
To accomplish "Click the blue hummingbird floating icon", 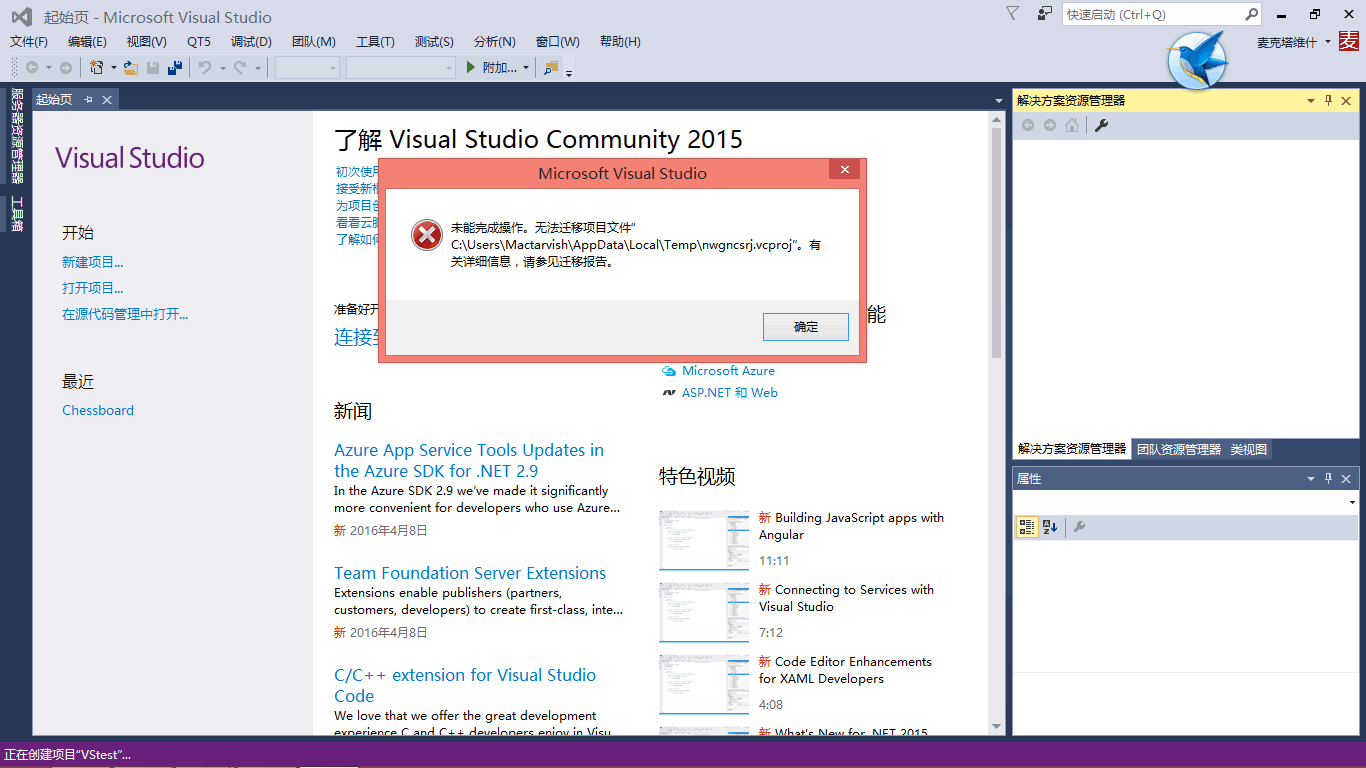I will (x=1196, y=60).
